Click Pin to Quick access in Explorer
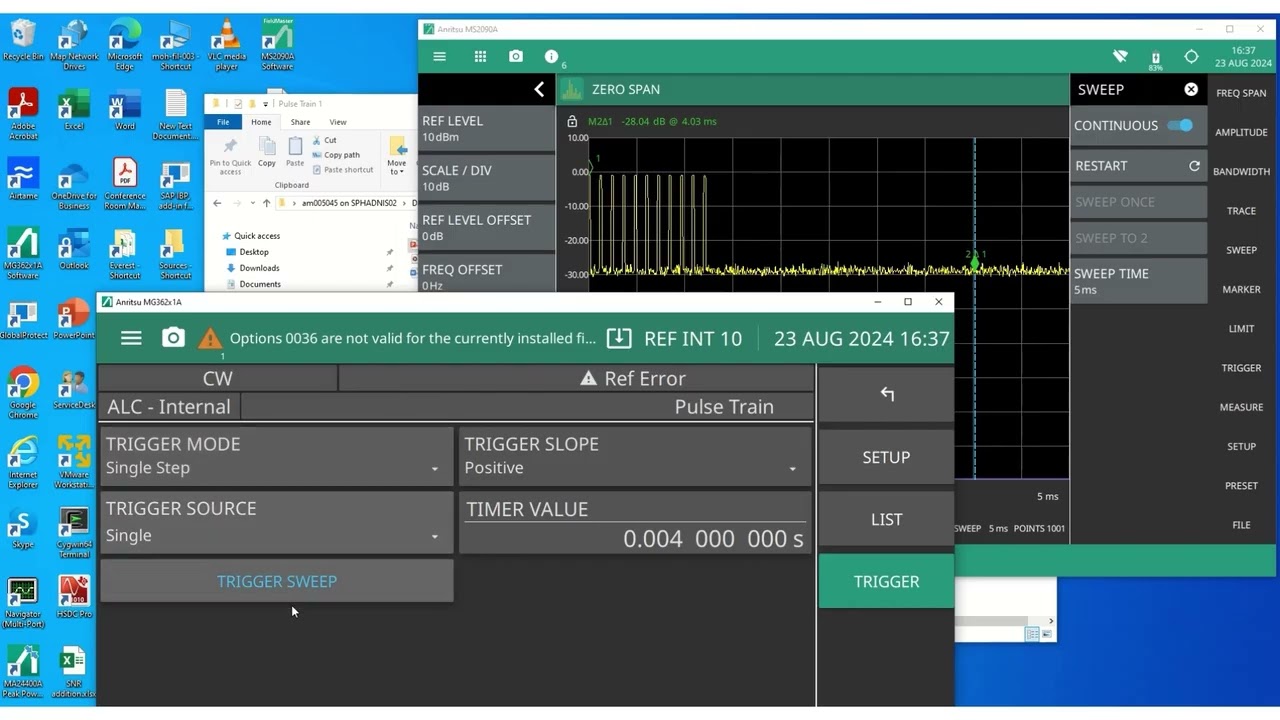1280x720 pixels. (x=230, y=155)
